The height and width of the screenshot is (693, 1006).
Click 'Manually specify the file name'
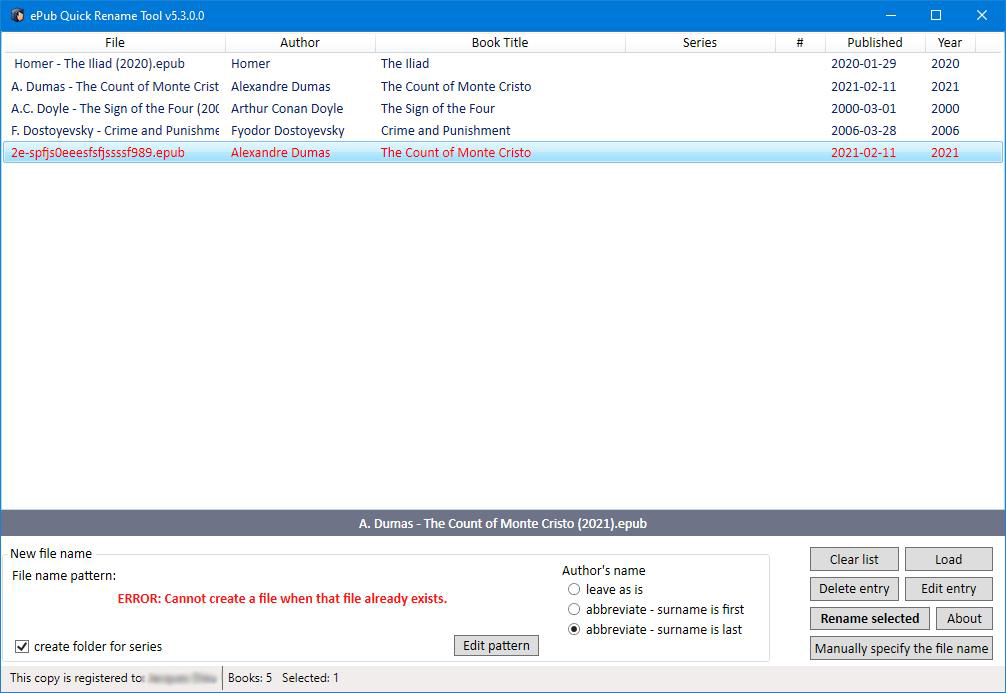[900, 648]
